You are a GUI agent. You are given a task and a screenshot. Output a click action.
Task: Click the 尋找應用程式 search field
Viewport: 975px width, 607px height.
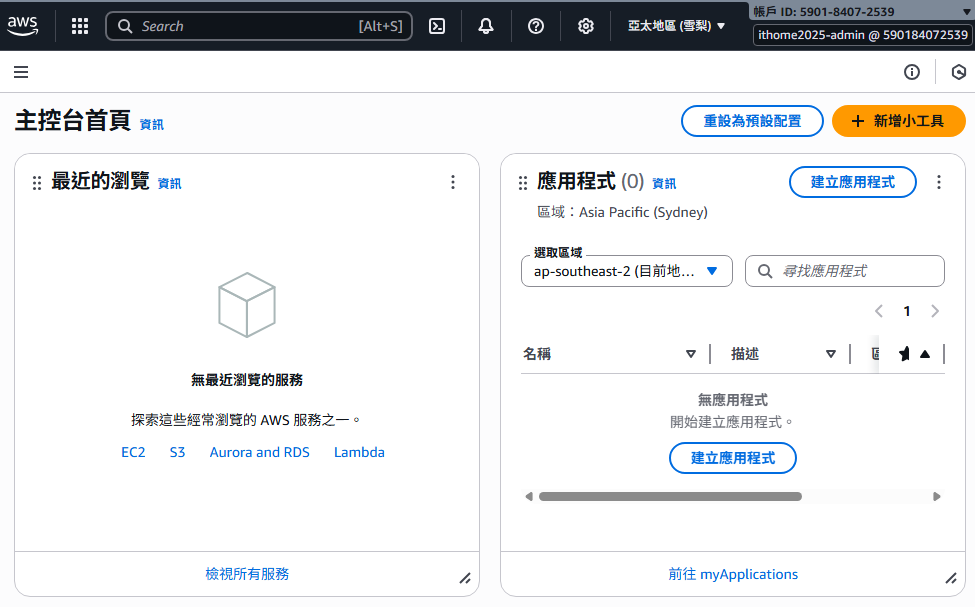click(x=844, y=271)
